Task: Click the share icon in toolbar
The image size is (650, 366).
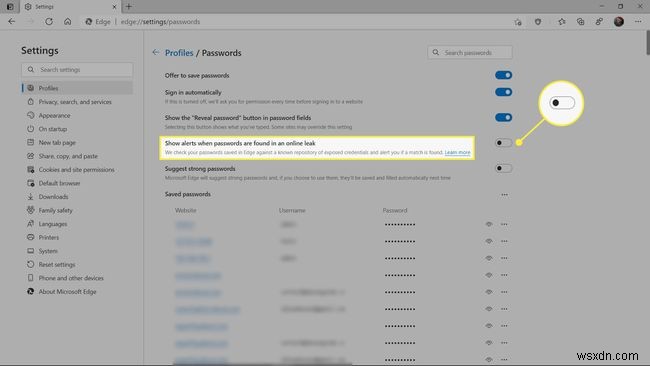Action: coord(599,22)
